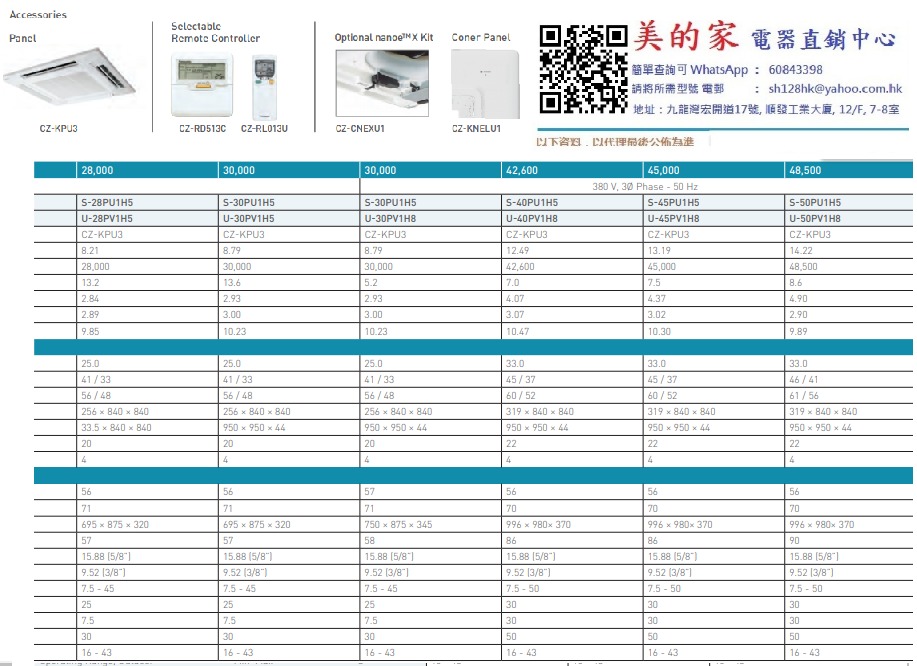Click the CZ-KNELU1 corner panel image
Screen dimensions: 917x666
(485, 84)
